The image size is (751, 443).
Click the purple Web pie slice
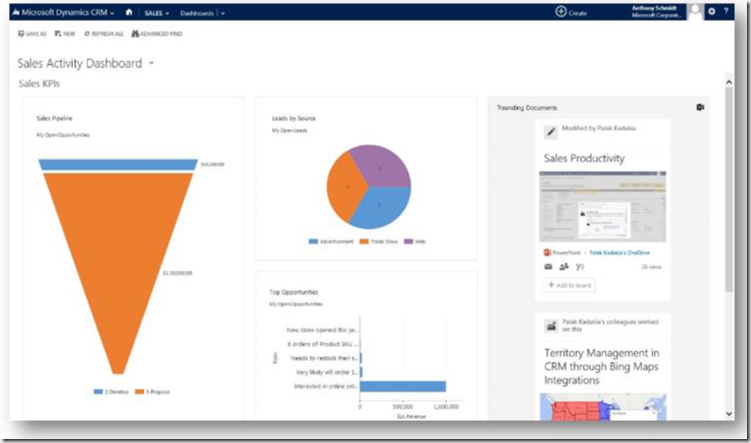pyautogui.click(x=383, y=165)
